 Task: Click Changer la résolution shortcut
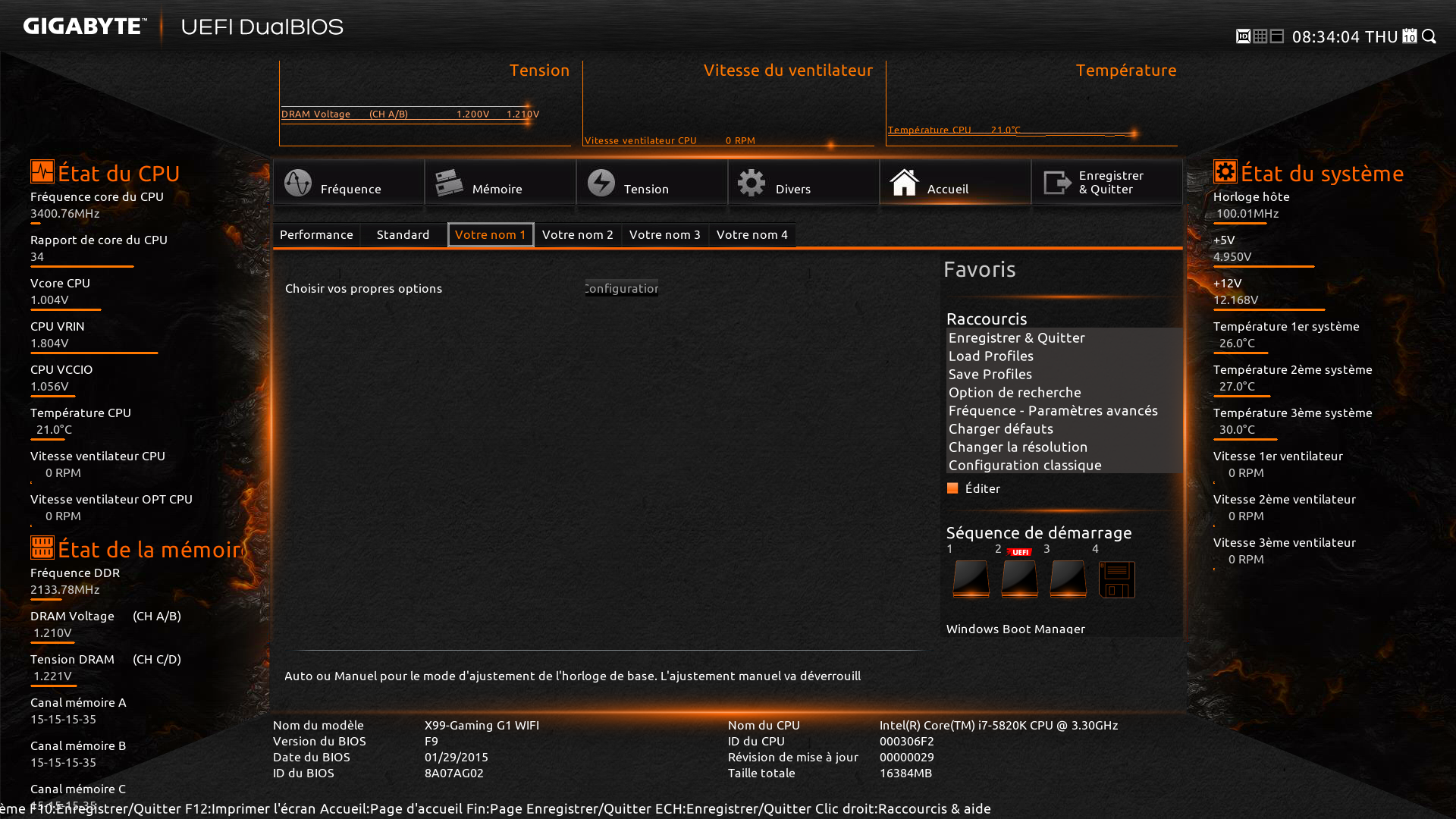click(1064, 447)
